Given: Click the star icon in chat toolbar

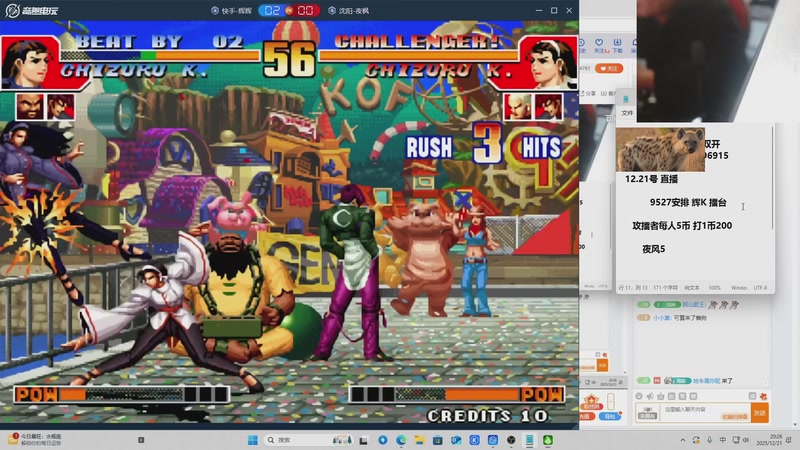Looking at the screenshot, I should point(661,396).
